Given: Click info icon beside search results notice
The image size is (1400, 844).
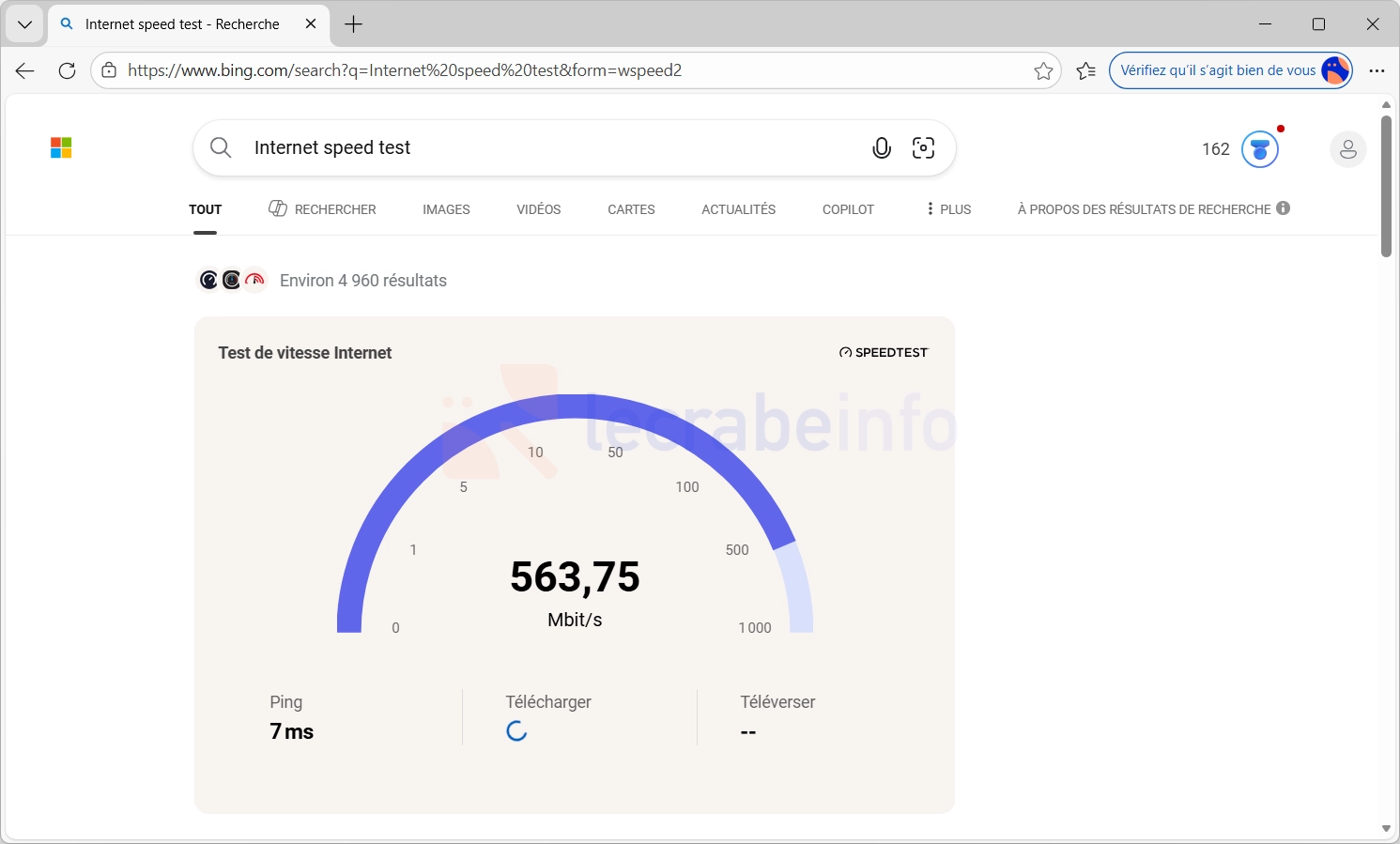Looking at the screenshot, I should [x=1283, y=208].
